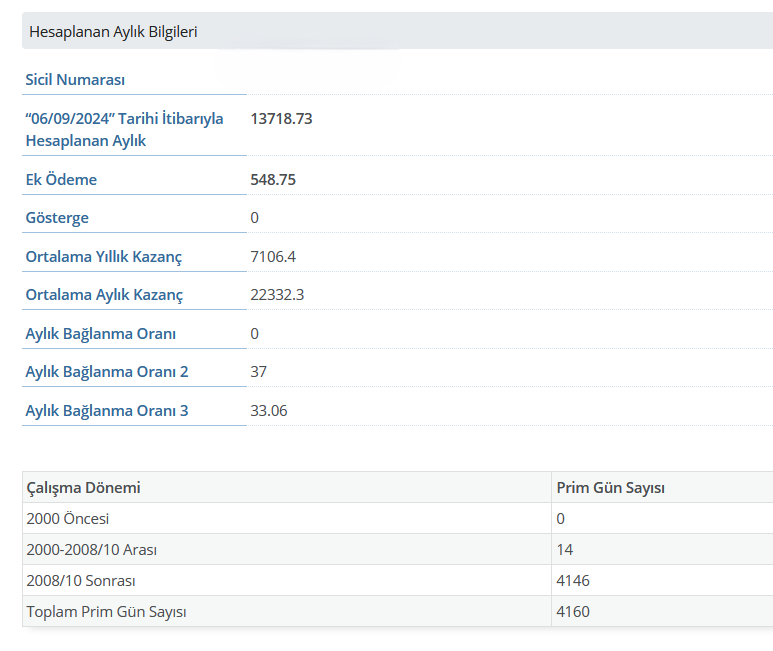Image resolution: width=773 pixels, height=651 pixels.
Task: Select the calculated monthly value 13718.73
Action: point(281,119)
